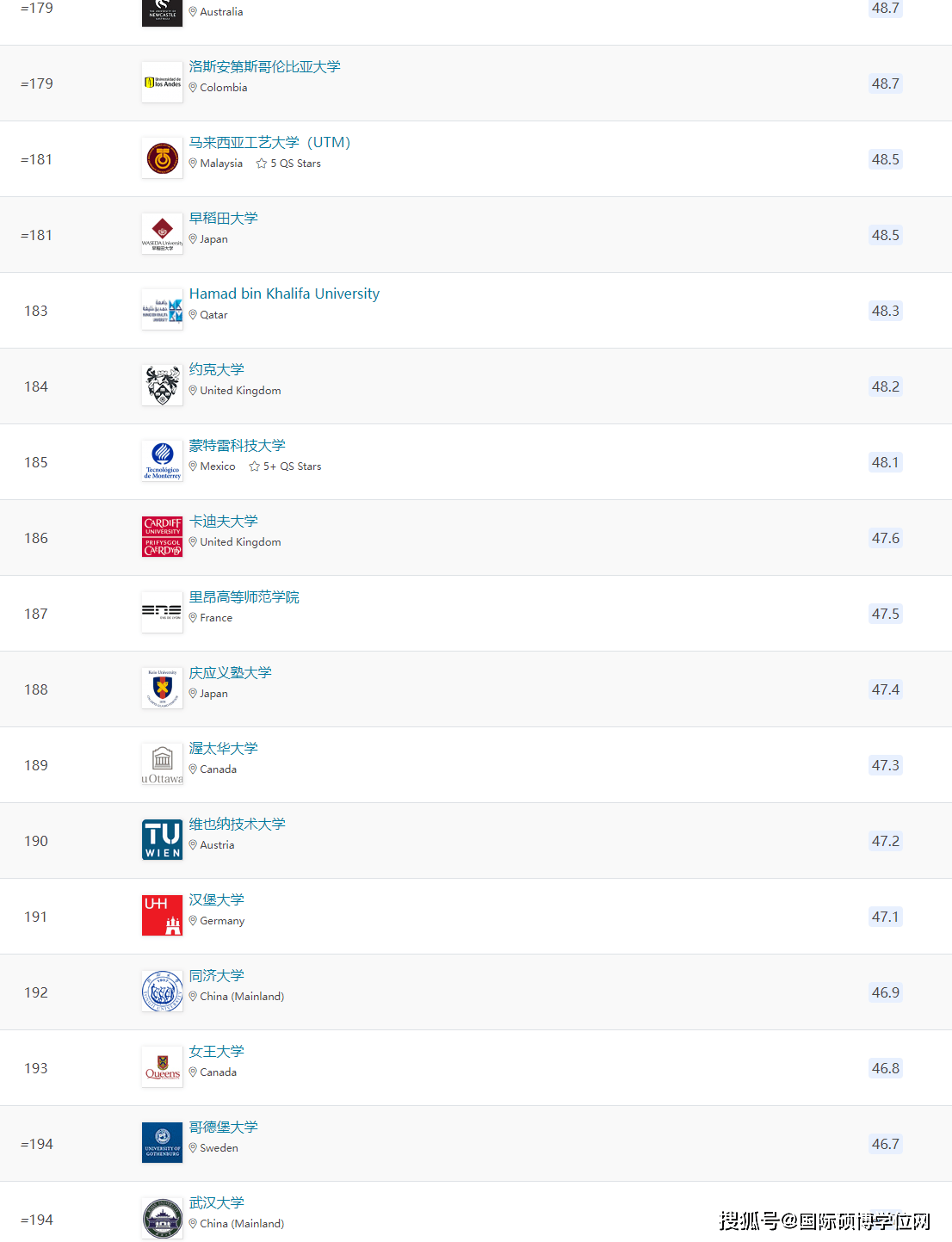Open the Hamad bin Khalifa University link
Screen dimensions: 952x1242
(x=284, y=294)
